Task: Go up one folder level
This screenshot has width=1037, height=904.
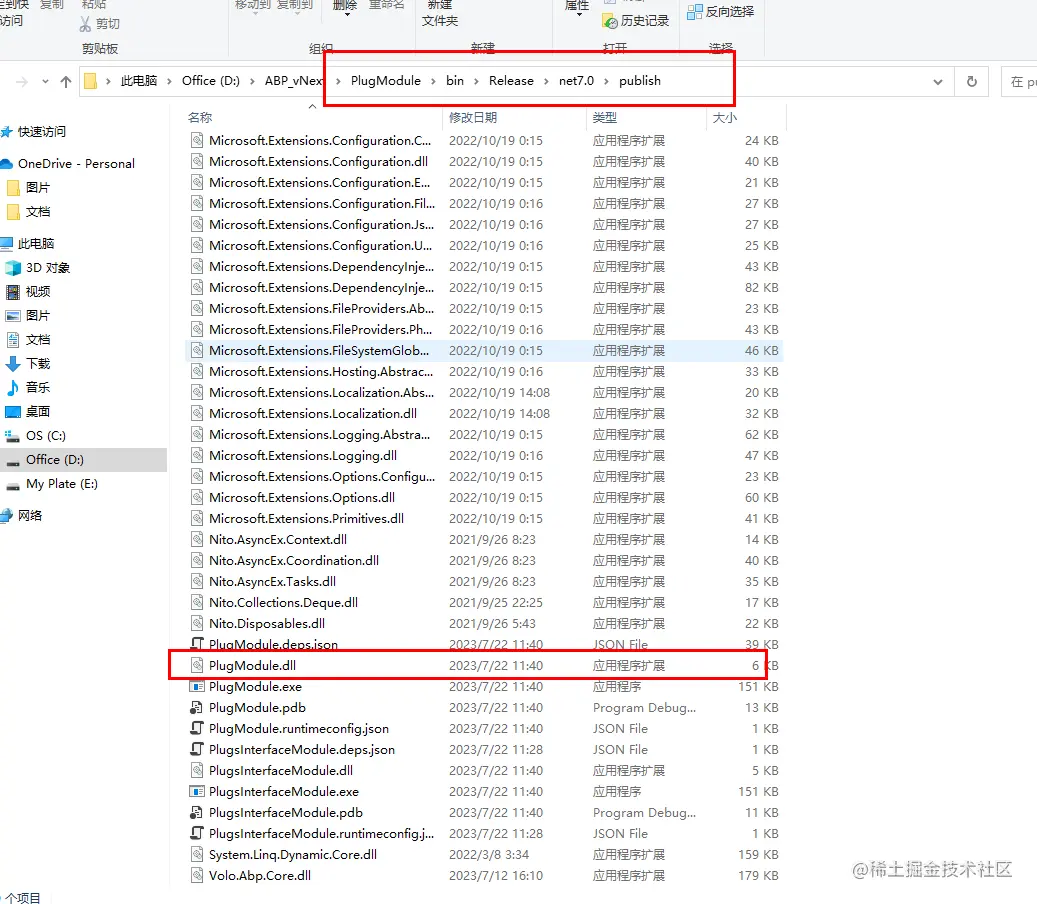Action: pos(66,81)
